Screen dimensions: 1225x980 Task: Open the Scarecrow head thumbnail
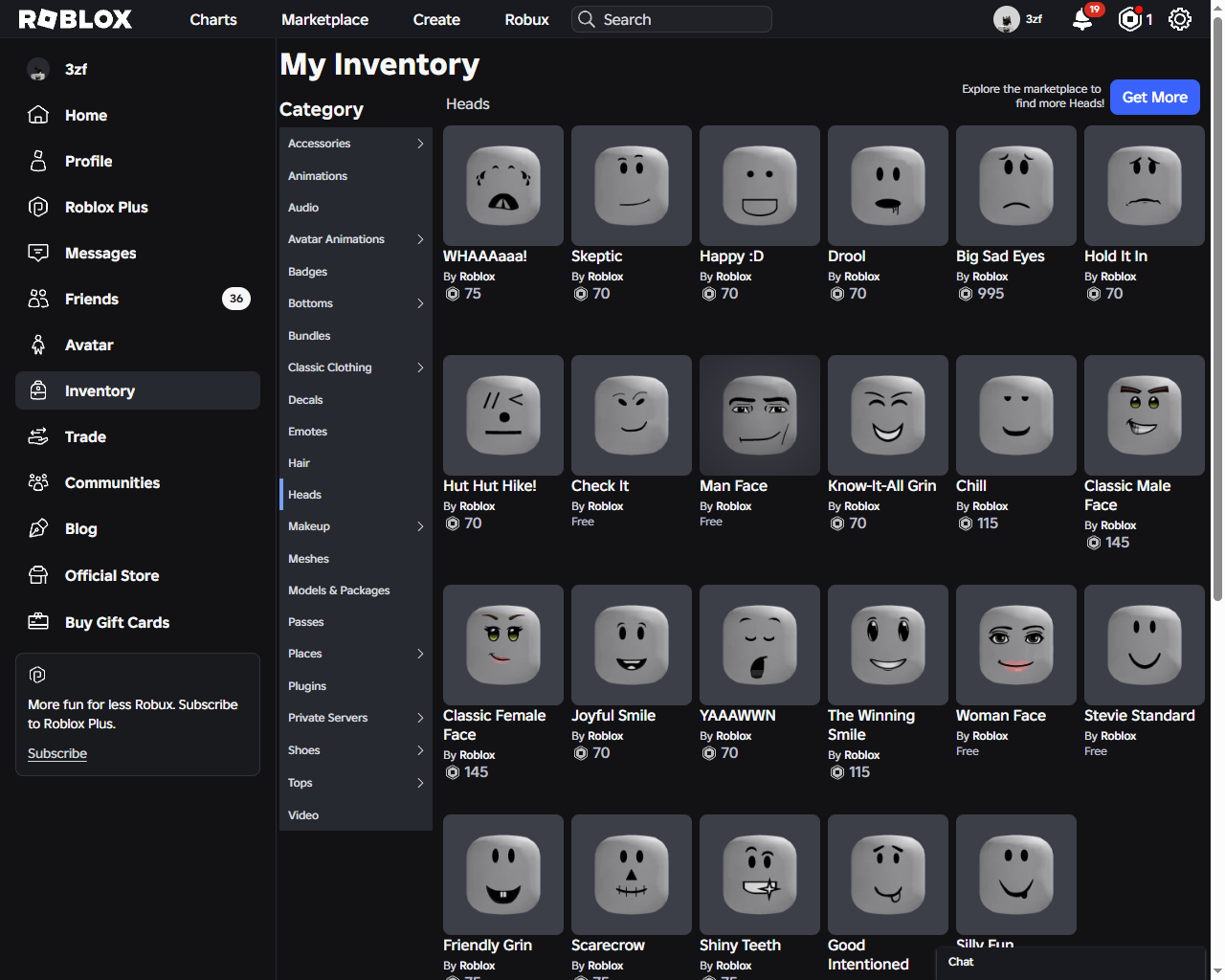point(632,875)
